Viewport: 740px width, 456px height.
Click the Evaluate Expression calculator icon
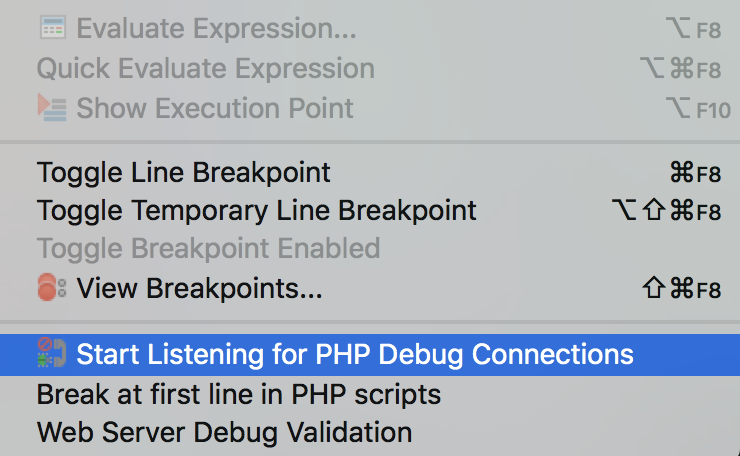[x=52, y=28]
